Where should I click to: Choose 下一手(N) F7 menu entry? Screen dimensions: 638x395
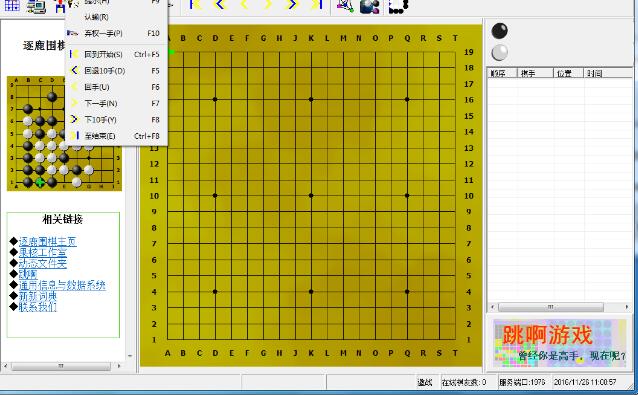[116, 103]
